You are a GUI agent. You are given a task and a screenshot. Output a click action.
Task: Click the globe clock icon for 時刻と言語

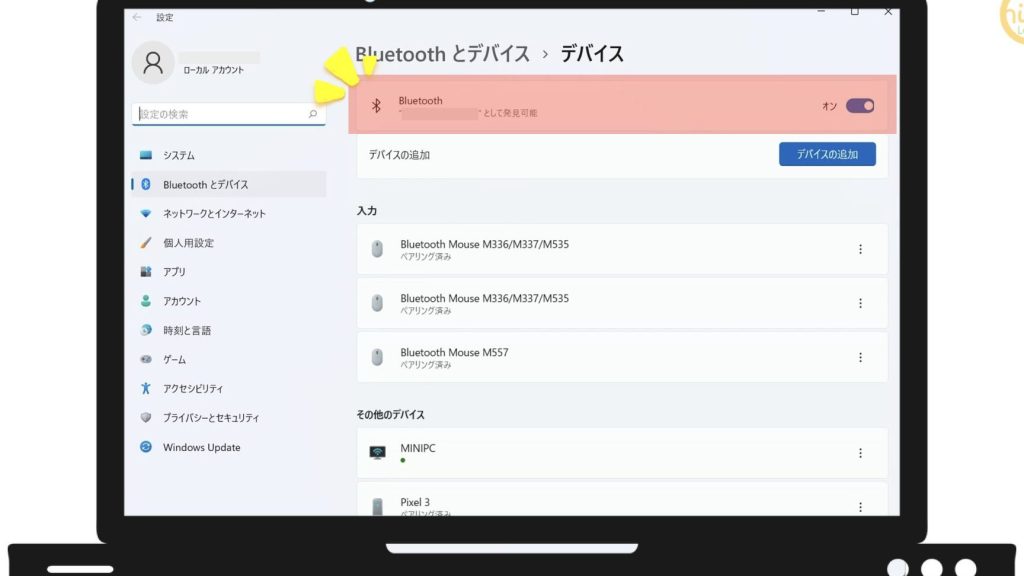[146, 330]
